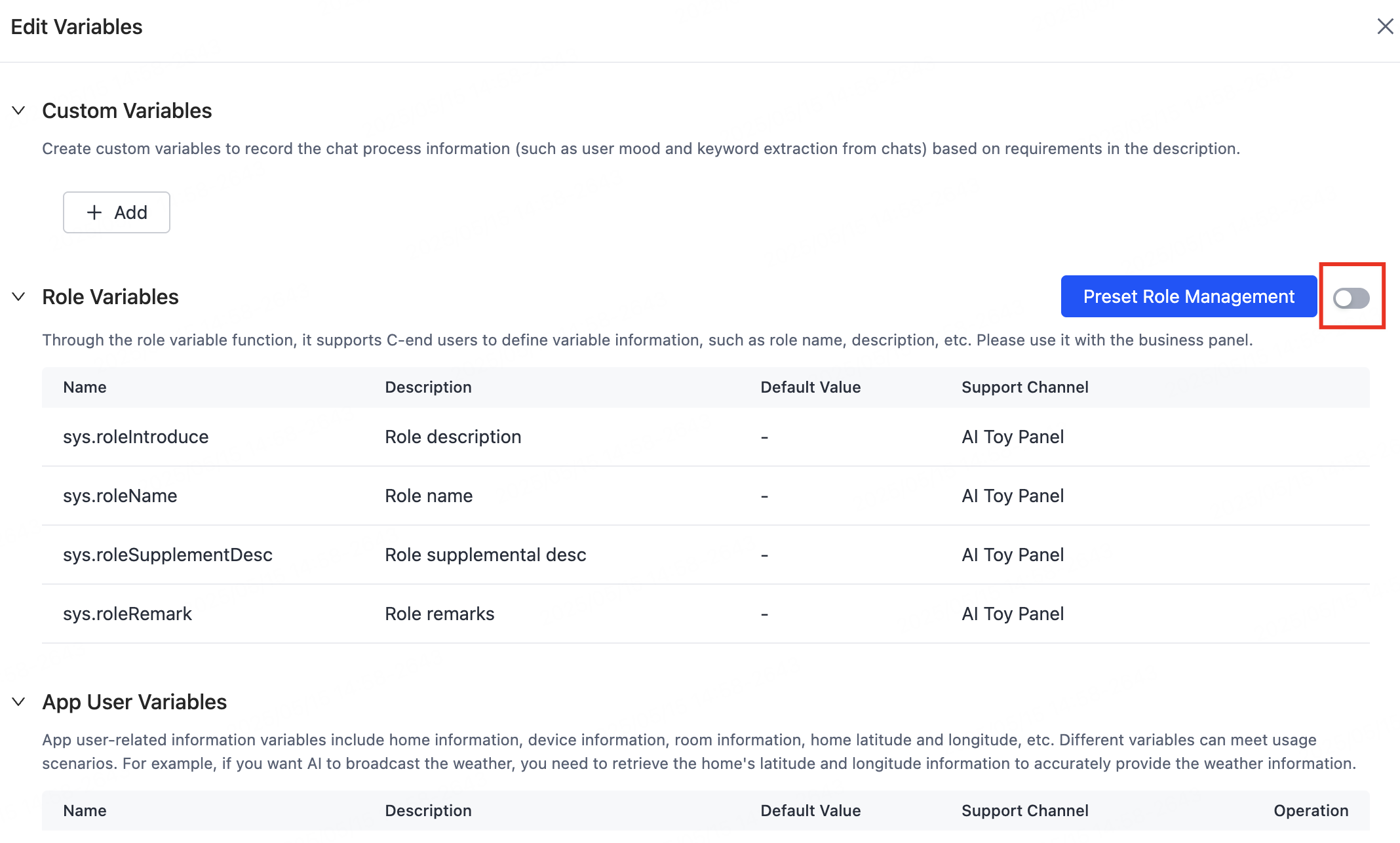Click the Role supplemental desc description cell
Image resolution: width=1400 pixels, height=843 pixels.
click(x=485, y=555)
